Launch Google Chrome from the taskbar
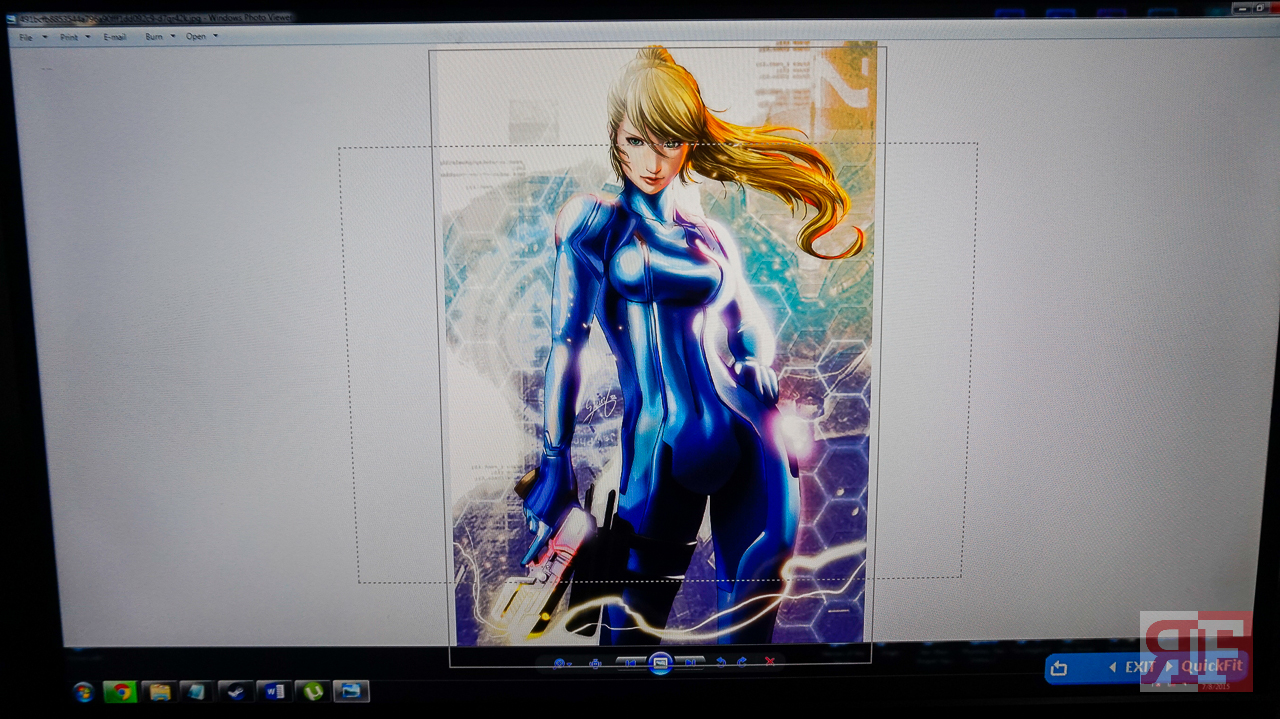Image resolution: width=1280 pixels, height=719 pixels. (121, 691)
